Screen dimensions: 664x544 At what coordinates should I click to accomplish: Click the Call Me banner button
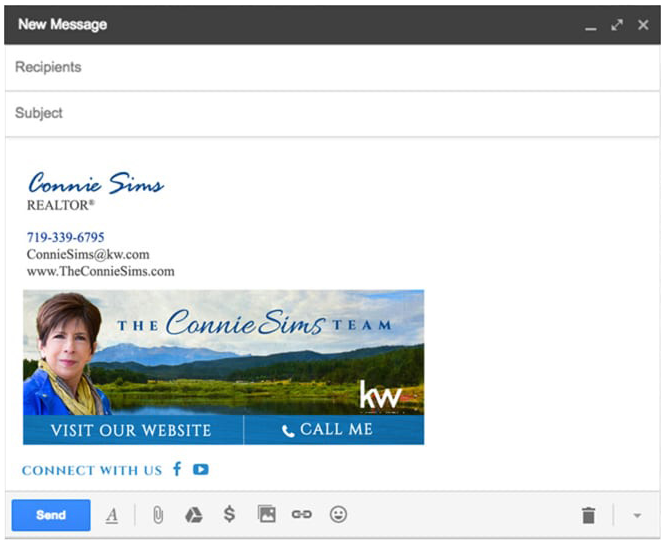[x=327, y=430]
